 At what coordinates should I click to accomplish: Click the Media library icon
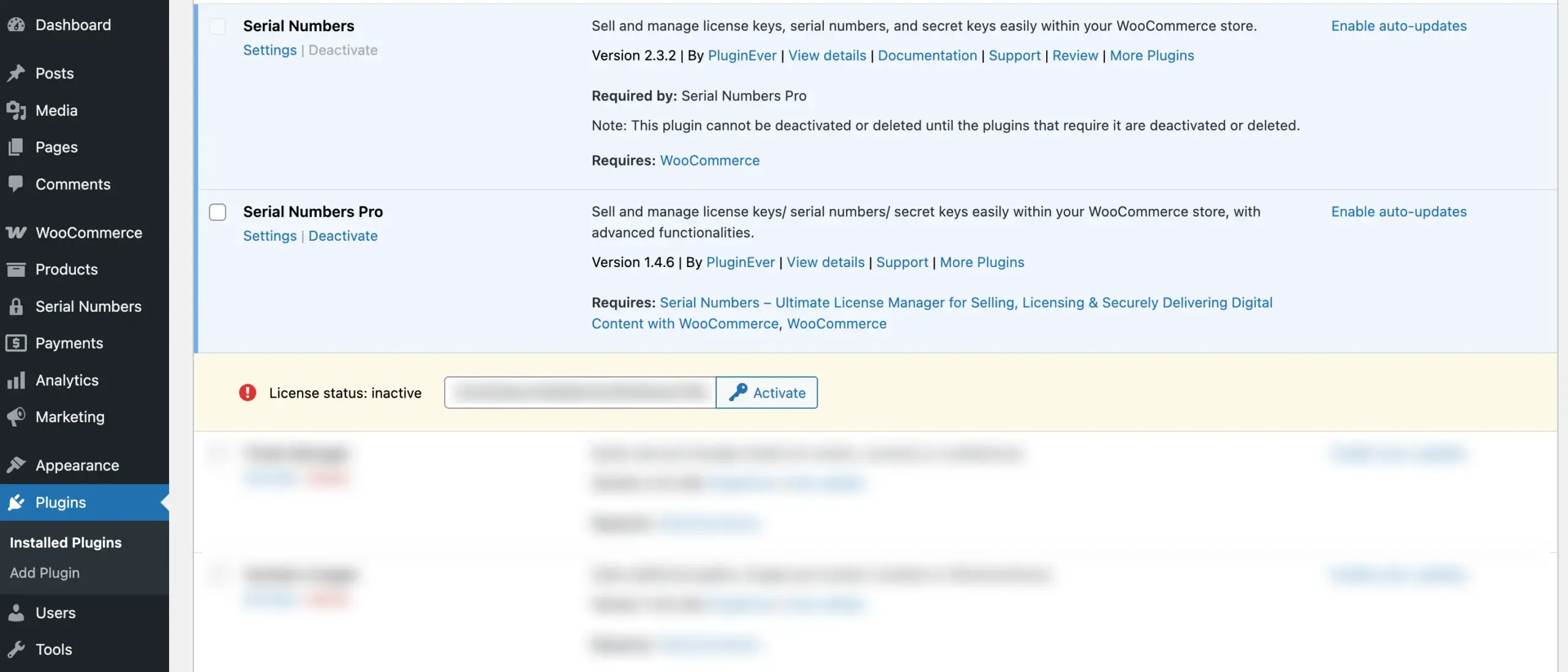pos(16,110)
